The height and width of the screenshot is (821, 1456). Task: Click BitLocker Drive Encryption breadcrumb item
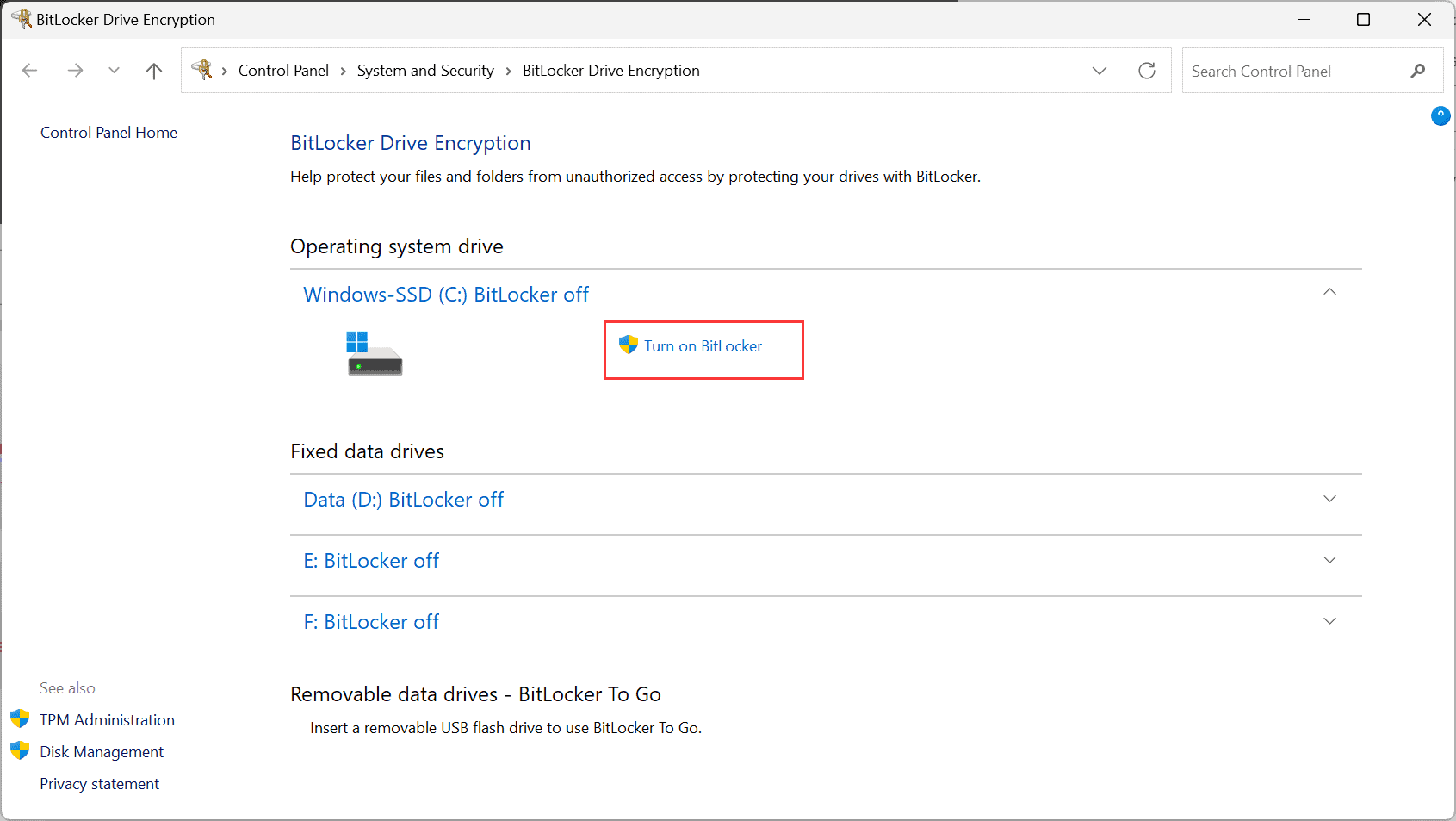coord(610,71)
